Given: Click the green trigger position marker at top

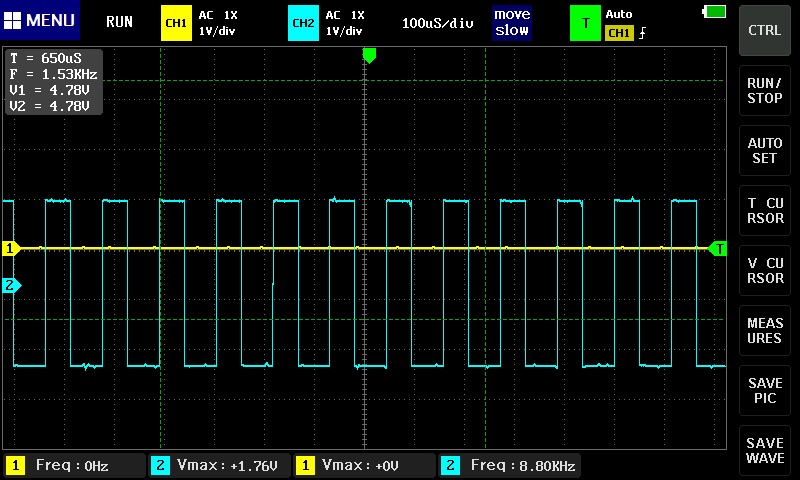Looking at the screenshot, I should [x=369, y=56].
